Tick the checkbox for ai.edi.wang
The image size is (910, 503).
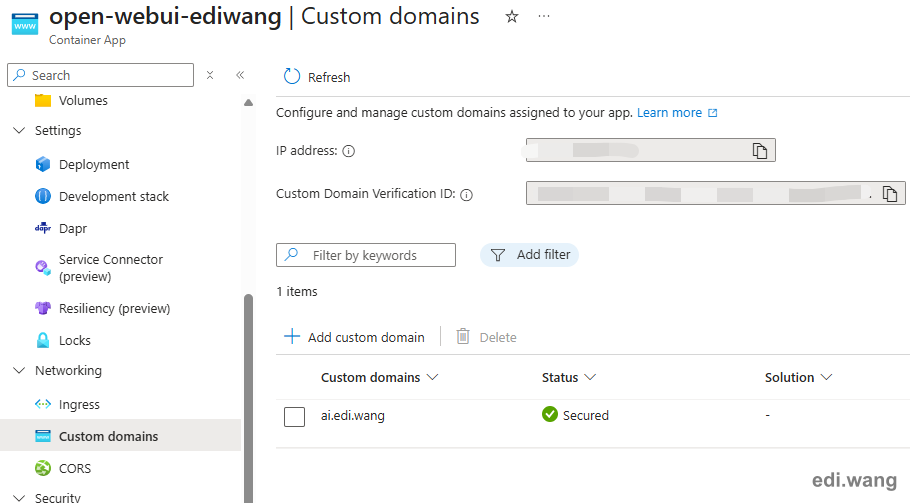pos(294,417)
